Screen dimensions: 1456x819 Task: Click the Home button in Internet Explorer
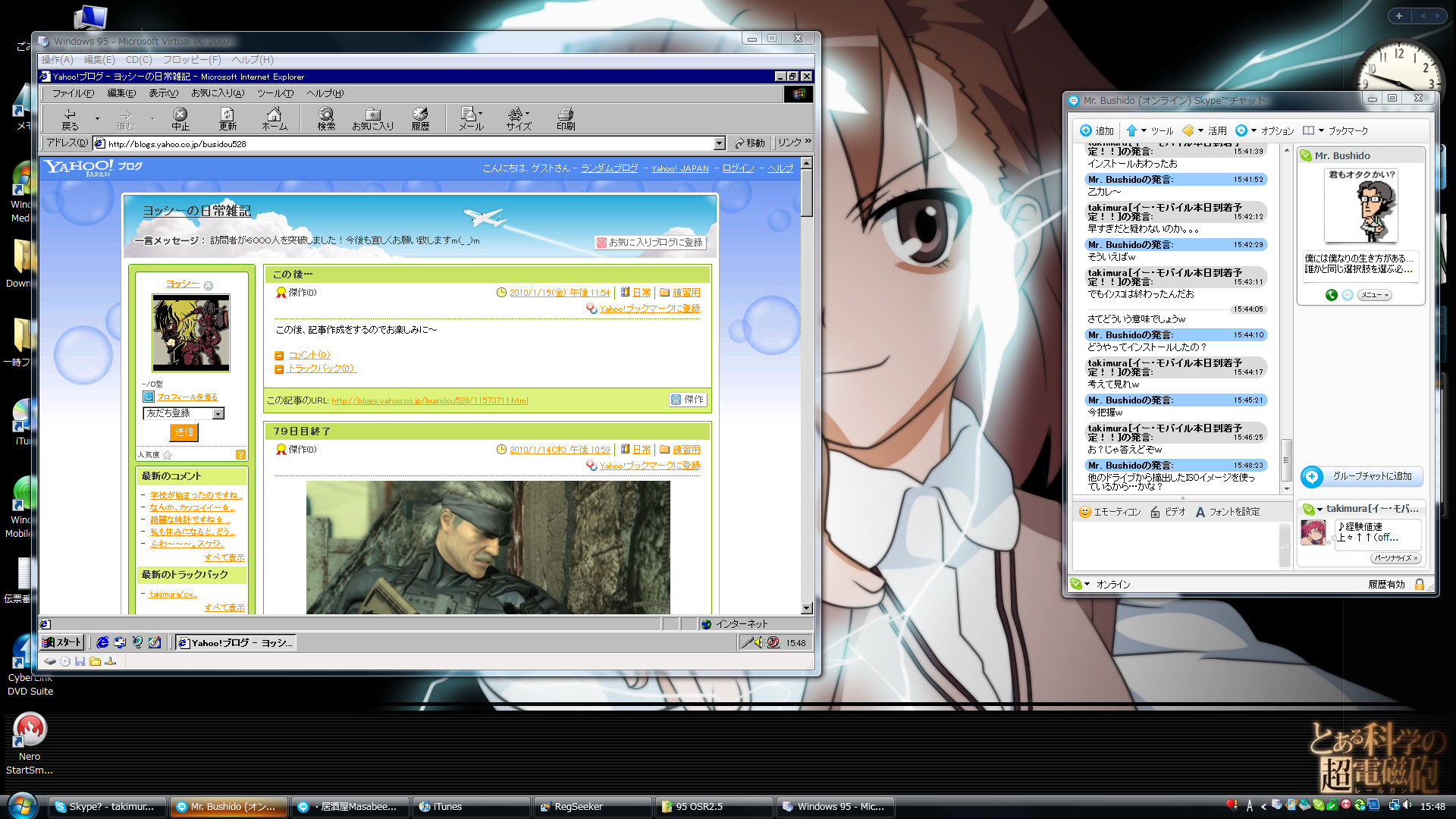[x=274, y=118]
